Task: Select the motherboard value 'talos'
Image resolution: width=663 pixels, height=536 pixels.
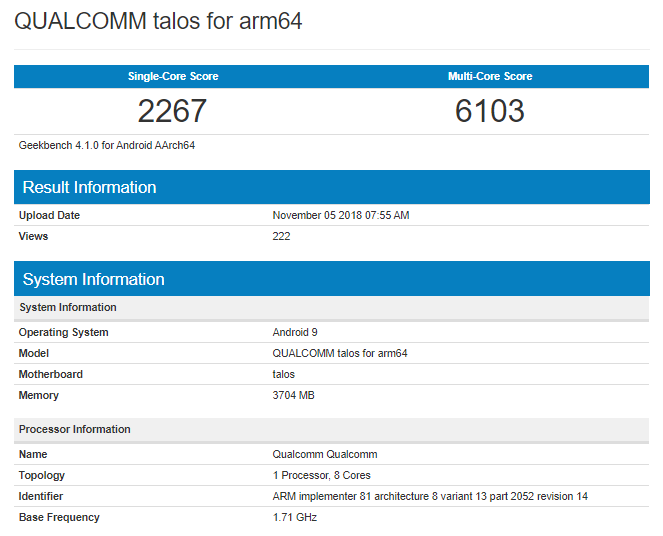Action: click(283, 375)
